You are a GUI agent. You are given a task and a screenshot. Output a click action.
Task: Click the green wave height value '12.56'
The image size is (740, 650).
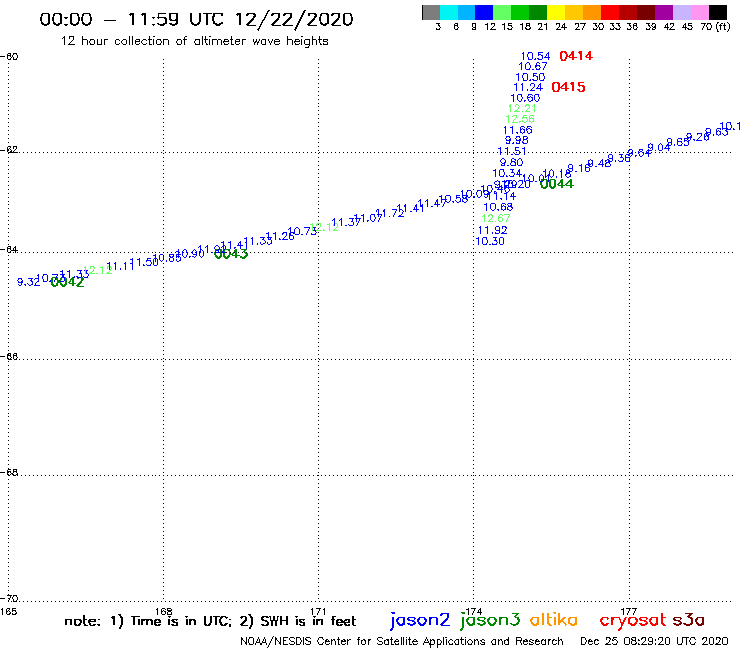pos(520,119)
